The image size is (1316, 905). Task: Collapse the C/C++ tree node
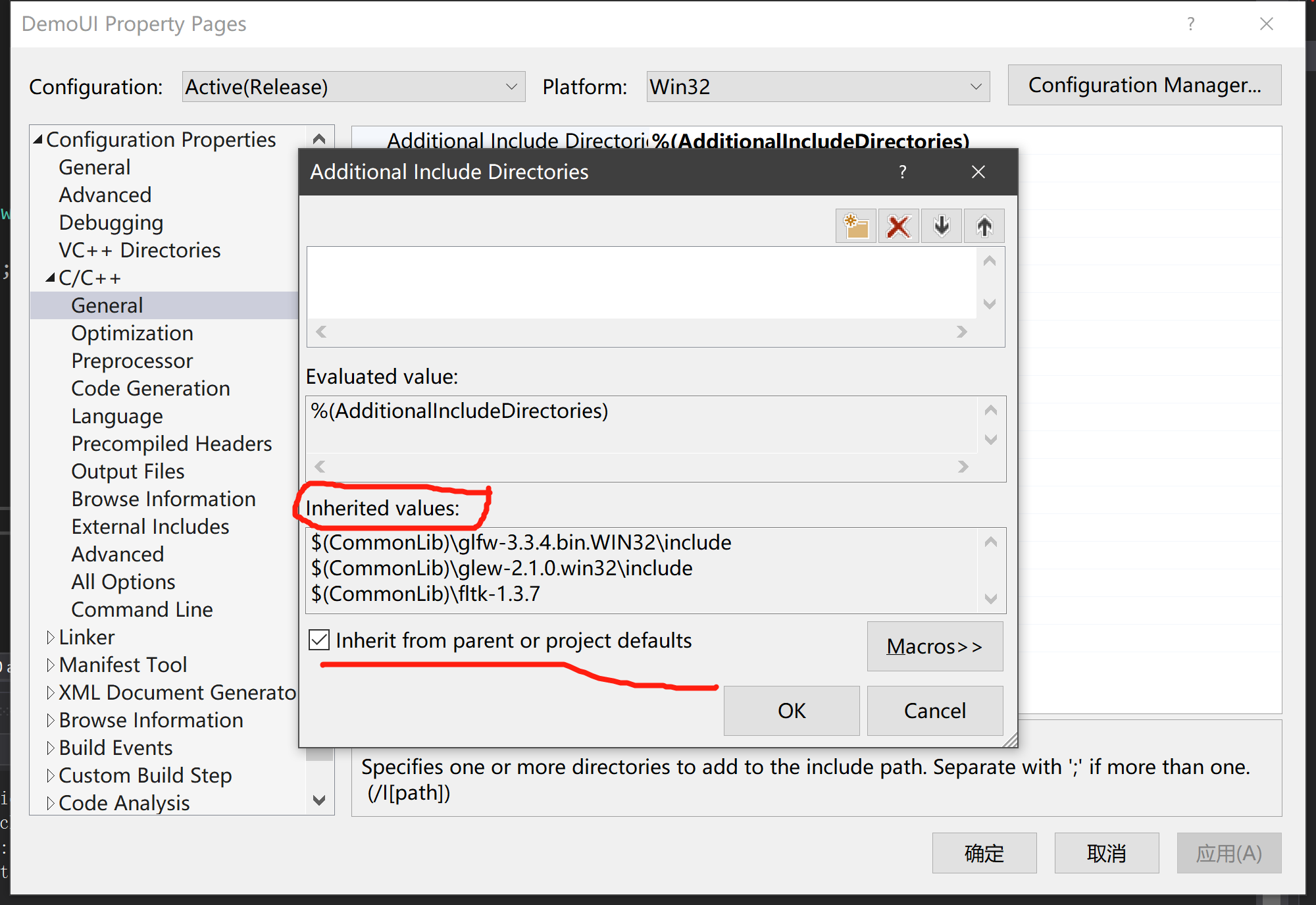coord(51,278)
